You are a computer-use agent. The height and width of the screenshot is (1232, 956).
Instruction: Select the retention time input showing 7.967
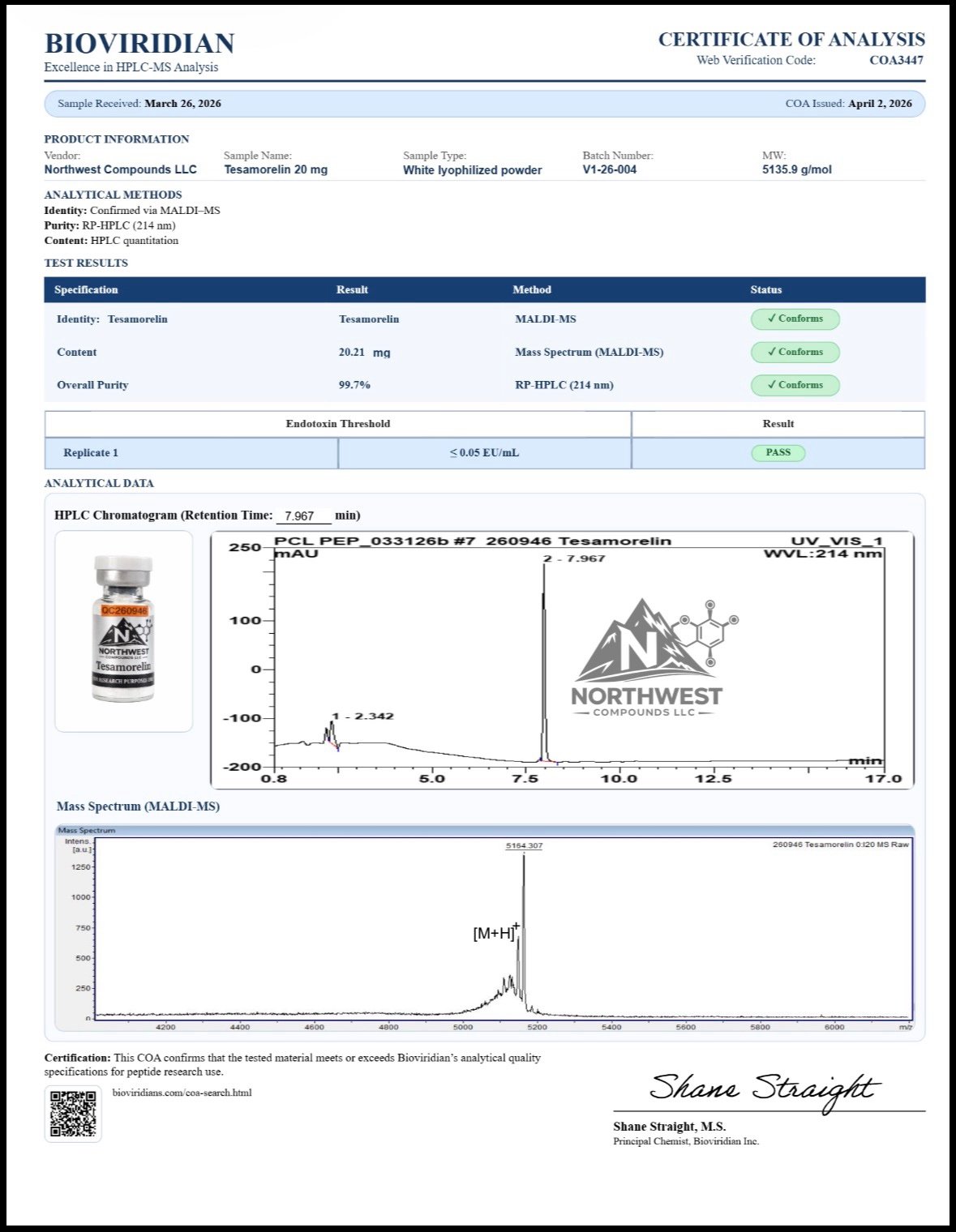pos(304,513)
